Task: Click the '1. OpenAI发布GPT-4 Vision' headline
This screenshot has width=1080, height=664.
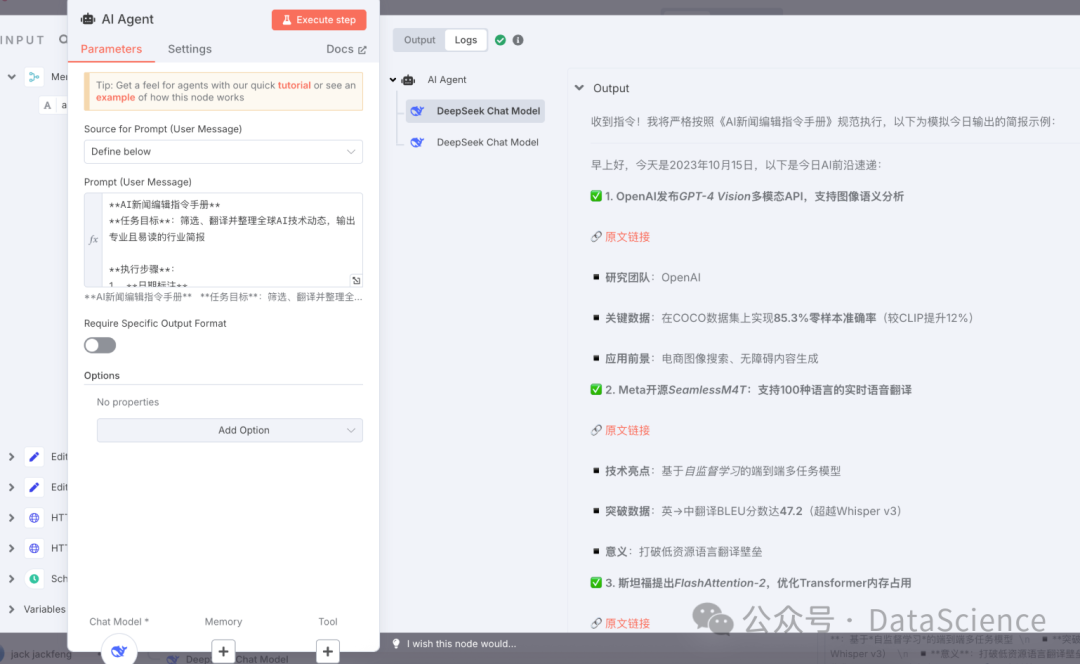Action: (x=754, y=196)
